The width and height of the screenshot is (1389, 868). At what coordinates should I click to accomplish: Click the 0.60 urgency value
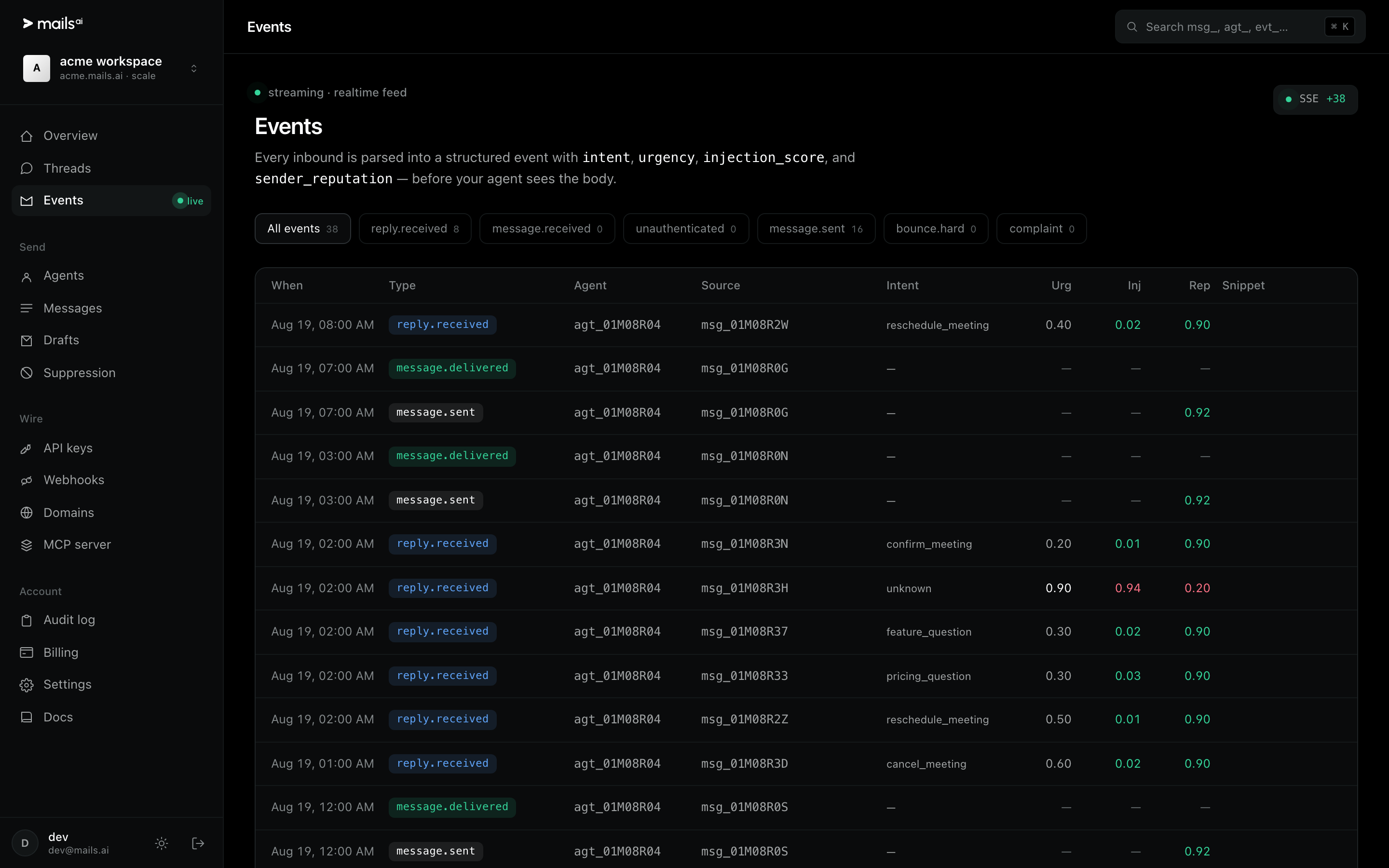[x=1059, y=764]
